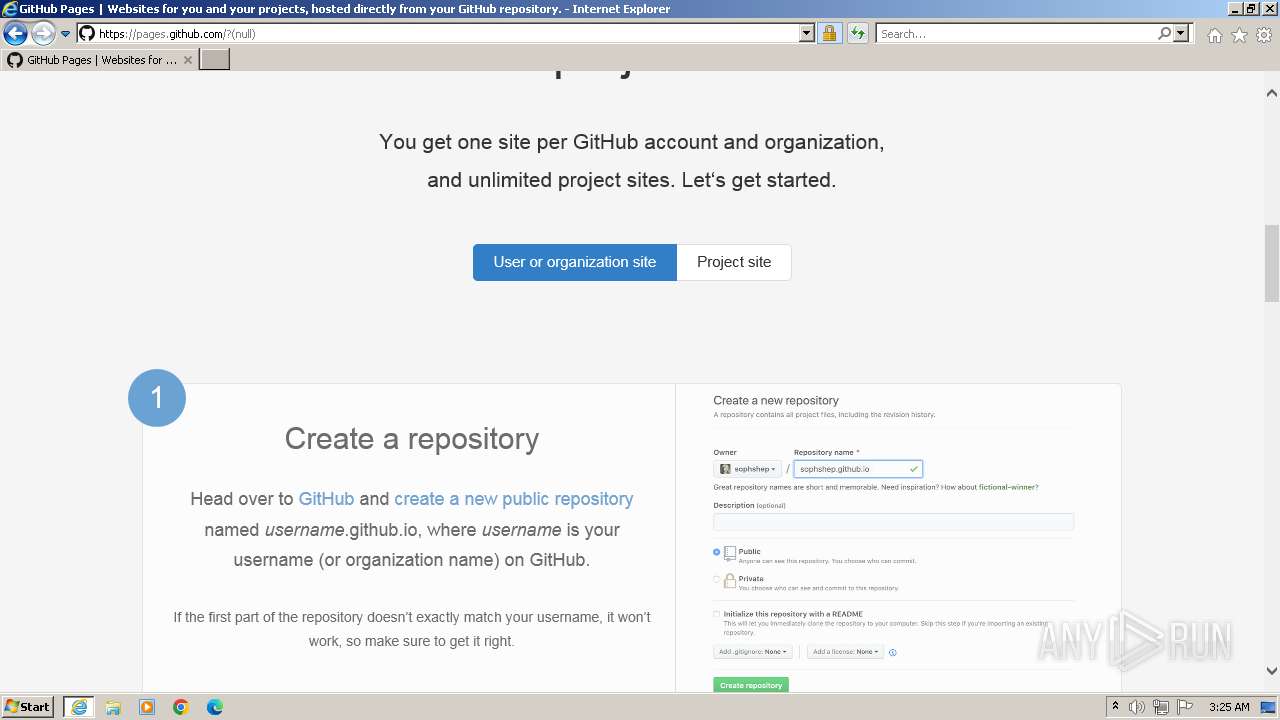The image size is (1280, 720).
Task: Click Internet Explorer taskbar icon
Action: (x=79, y=707)
